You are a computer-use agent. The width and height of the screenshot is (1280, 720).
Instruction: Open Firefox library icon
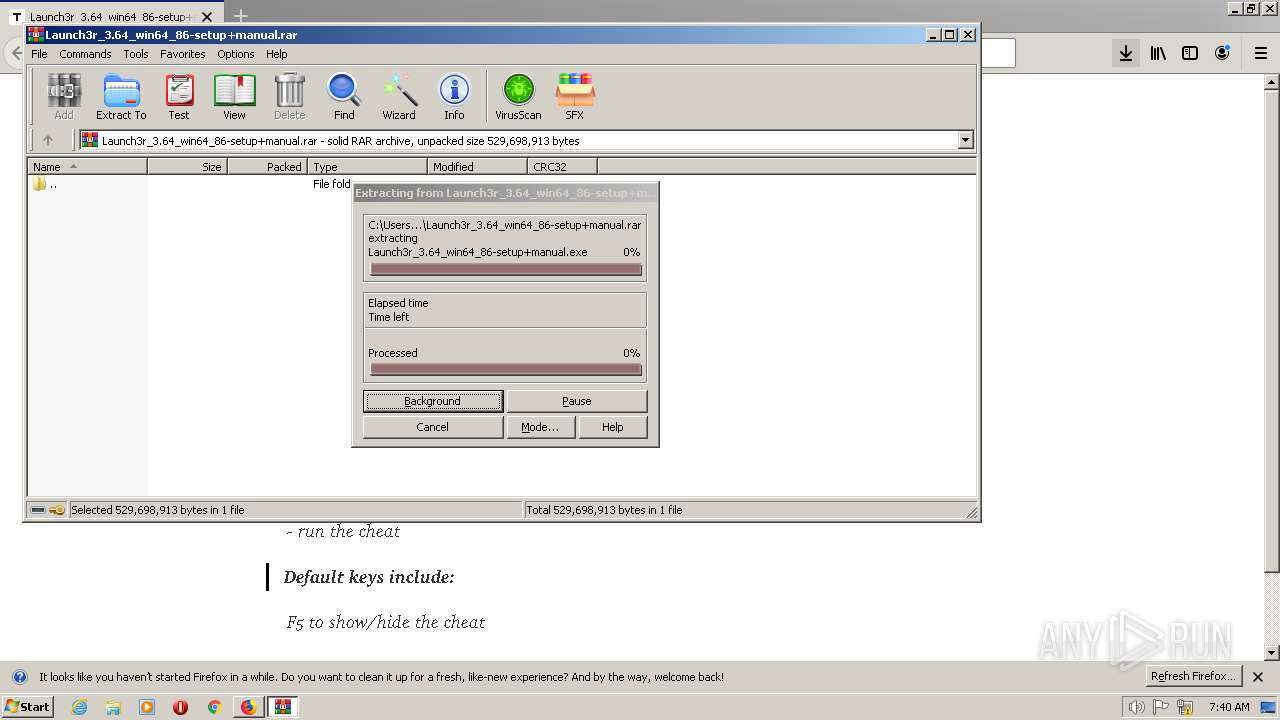tap(1158, 54)
